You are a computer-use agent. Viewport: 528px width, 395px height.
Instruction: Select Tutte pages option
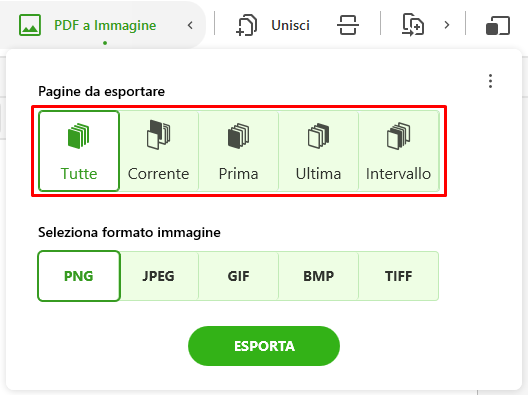coord(79,151)
